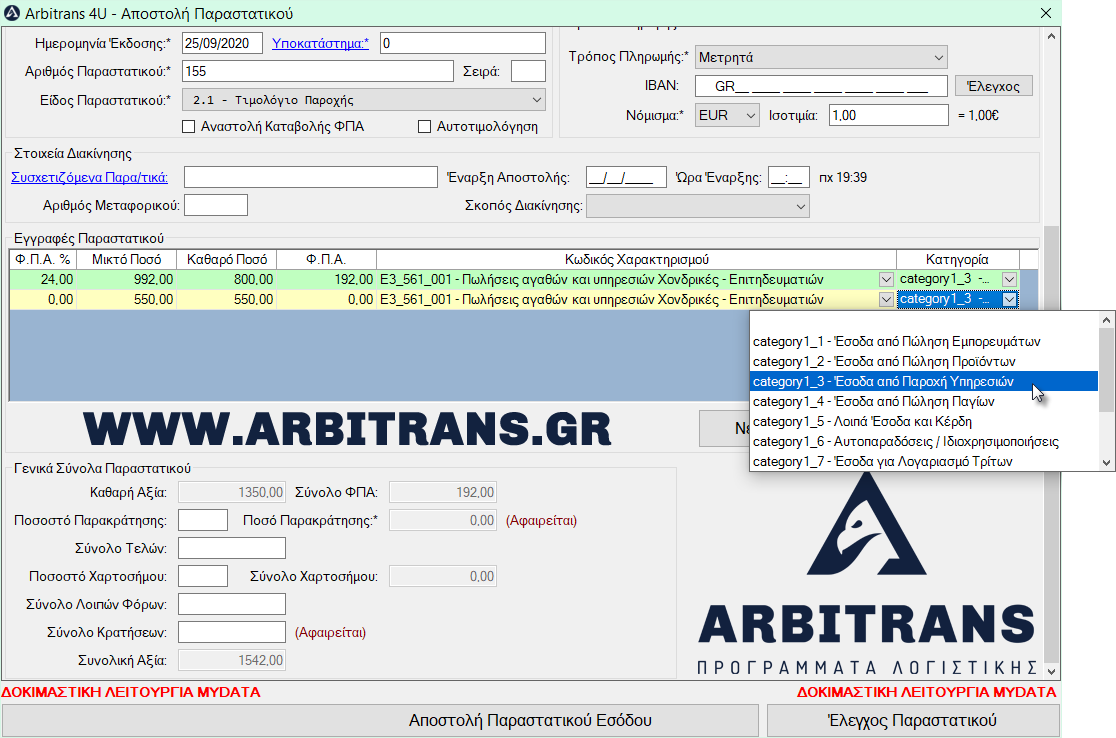Click the Ποσοστό Παρακράτησης field
This screenshot has height=738, width=1116.
[203, 520]
